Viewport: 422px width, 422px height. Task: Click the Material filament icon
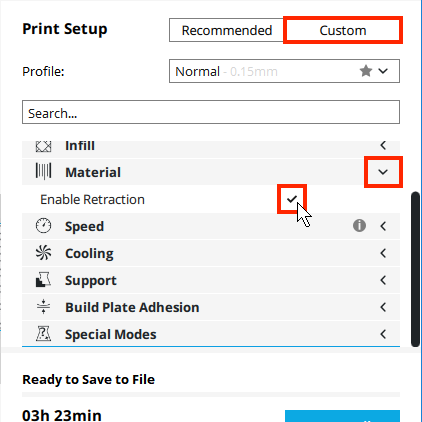[43, 171]
